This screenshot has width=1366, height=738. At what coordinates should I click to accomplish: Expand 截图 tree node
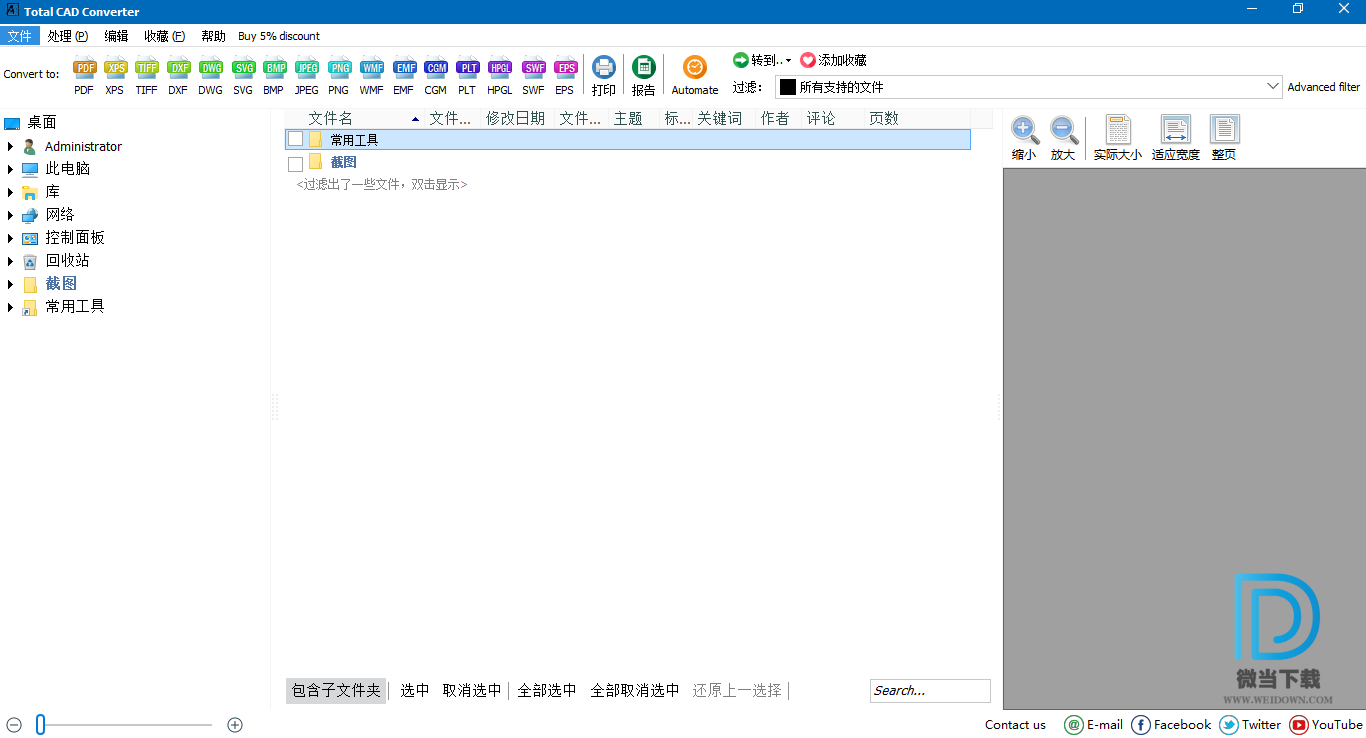coord(10,284)
